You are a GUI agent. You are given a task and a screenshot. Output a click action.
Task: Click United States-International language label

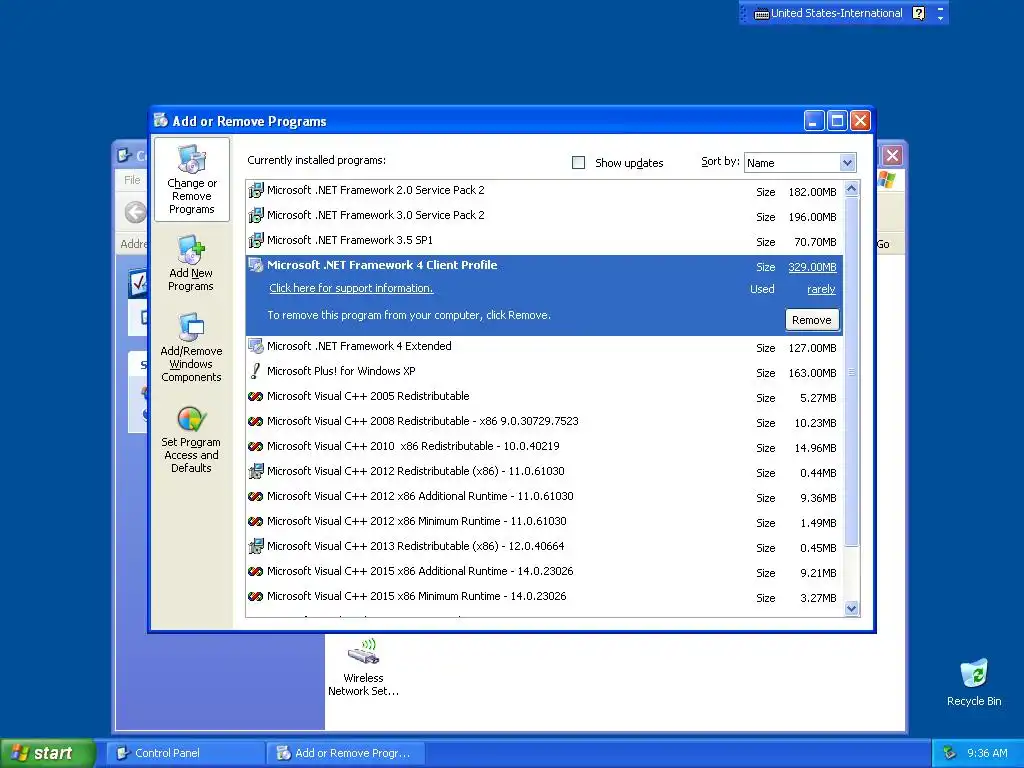tap(837, 13)
